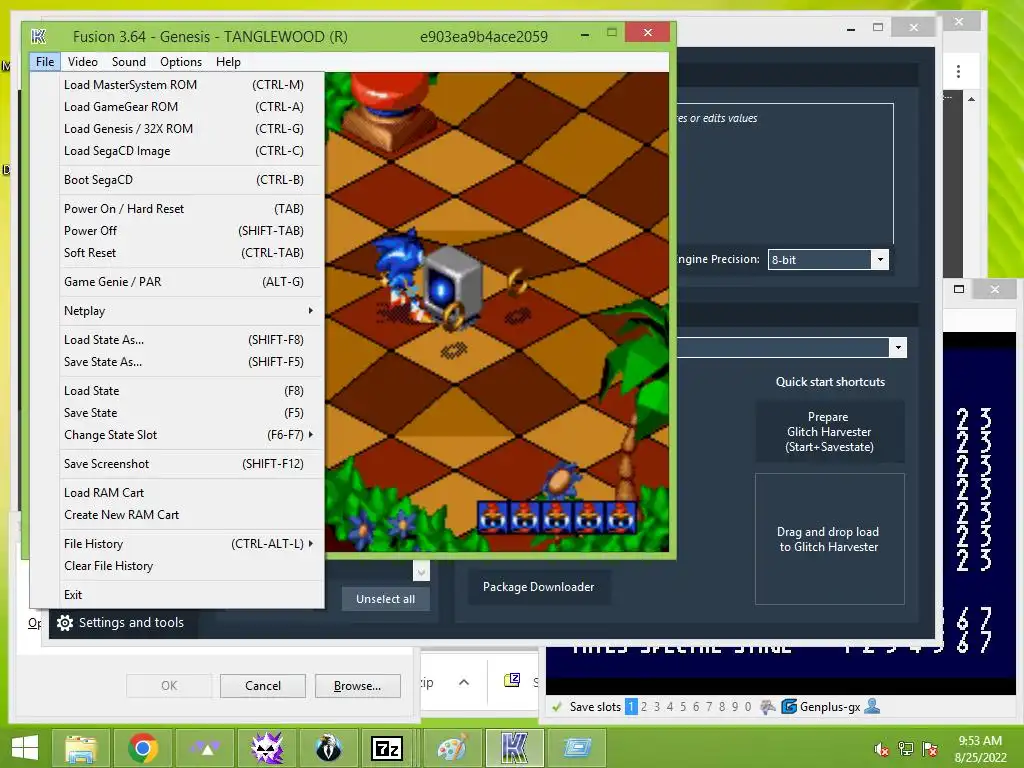Click the Cancel button
The width and height of the screenshot is (1024, 768).
(263, 686)
